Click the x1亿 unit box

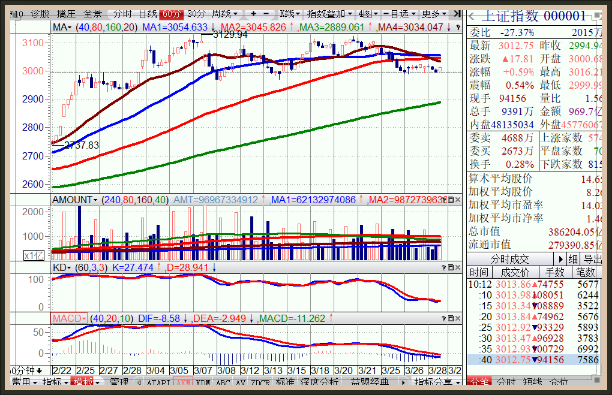(x=34, y=256)
